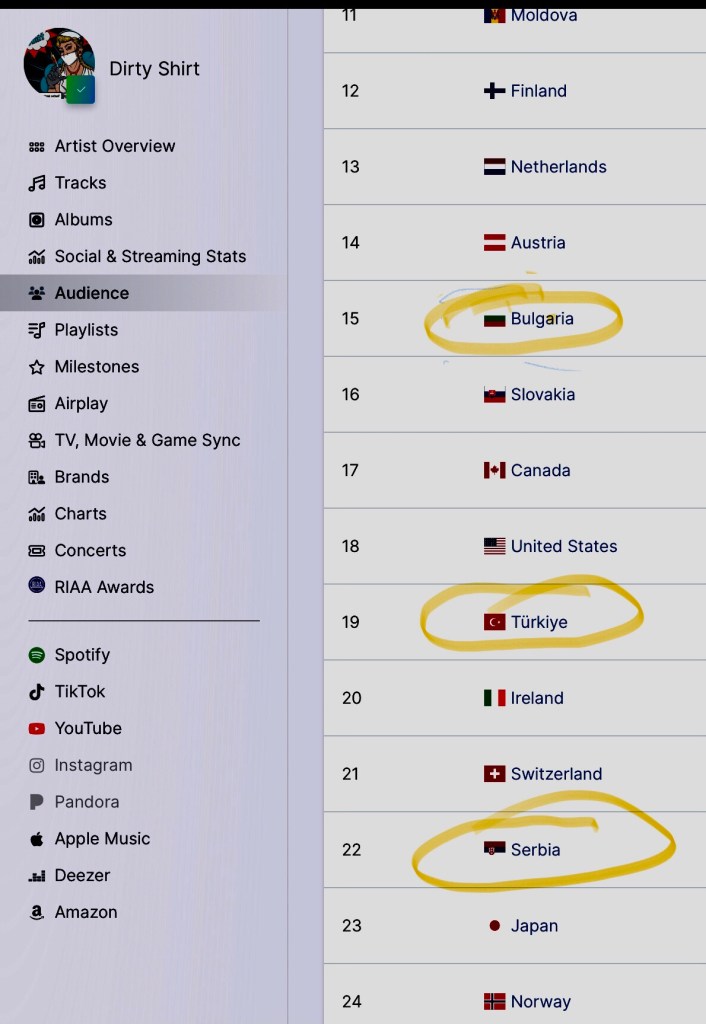
Task: Open the Deezer stats link
Action: tap(82, 876)
